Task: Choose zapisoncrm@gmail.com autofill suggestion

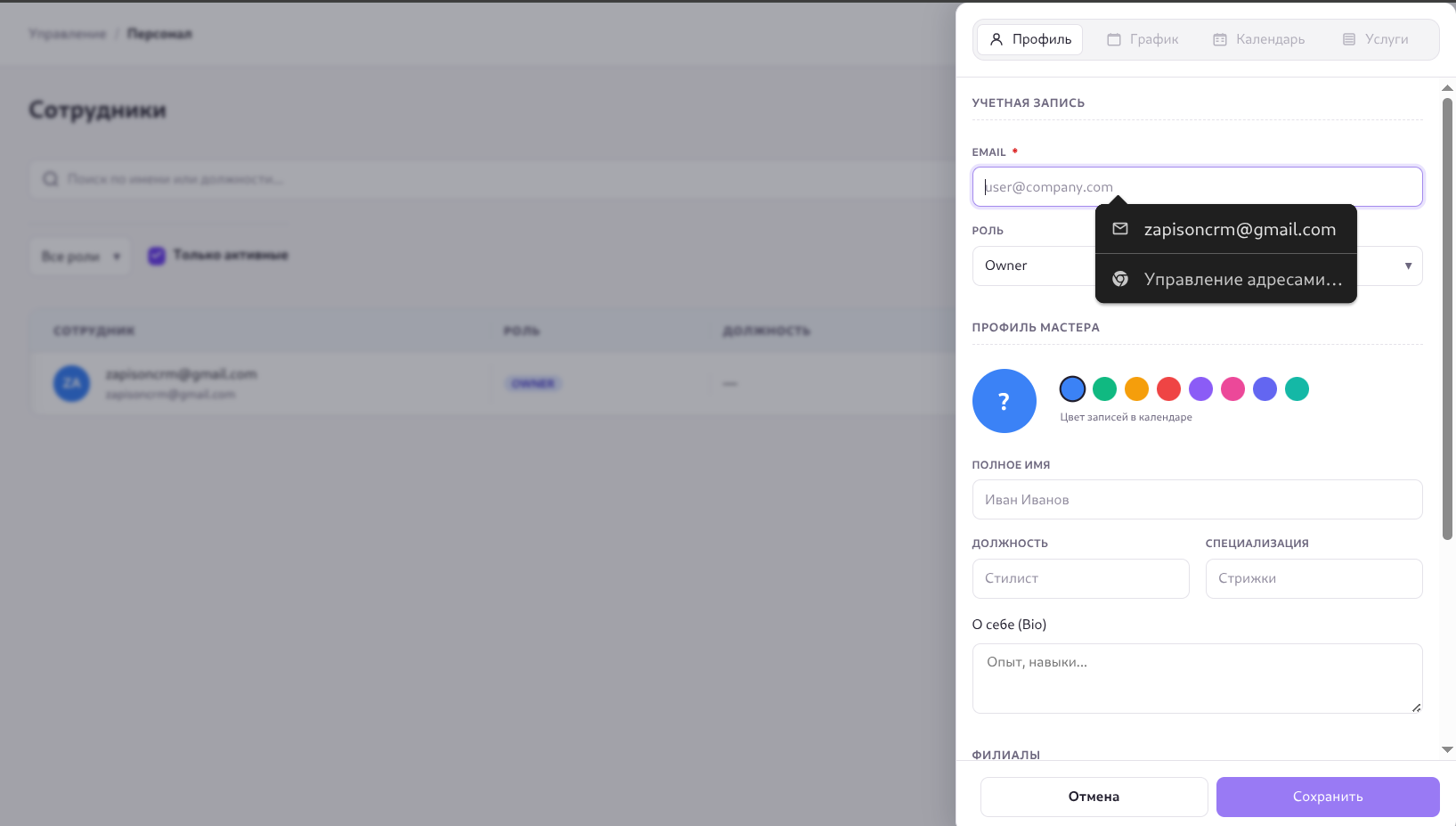Action: (x=1239, y=229)
